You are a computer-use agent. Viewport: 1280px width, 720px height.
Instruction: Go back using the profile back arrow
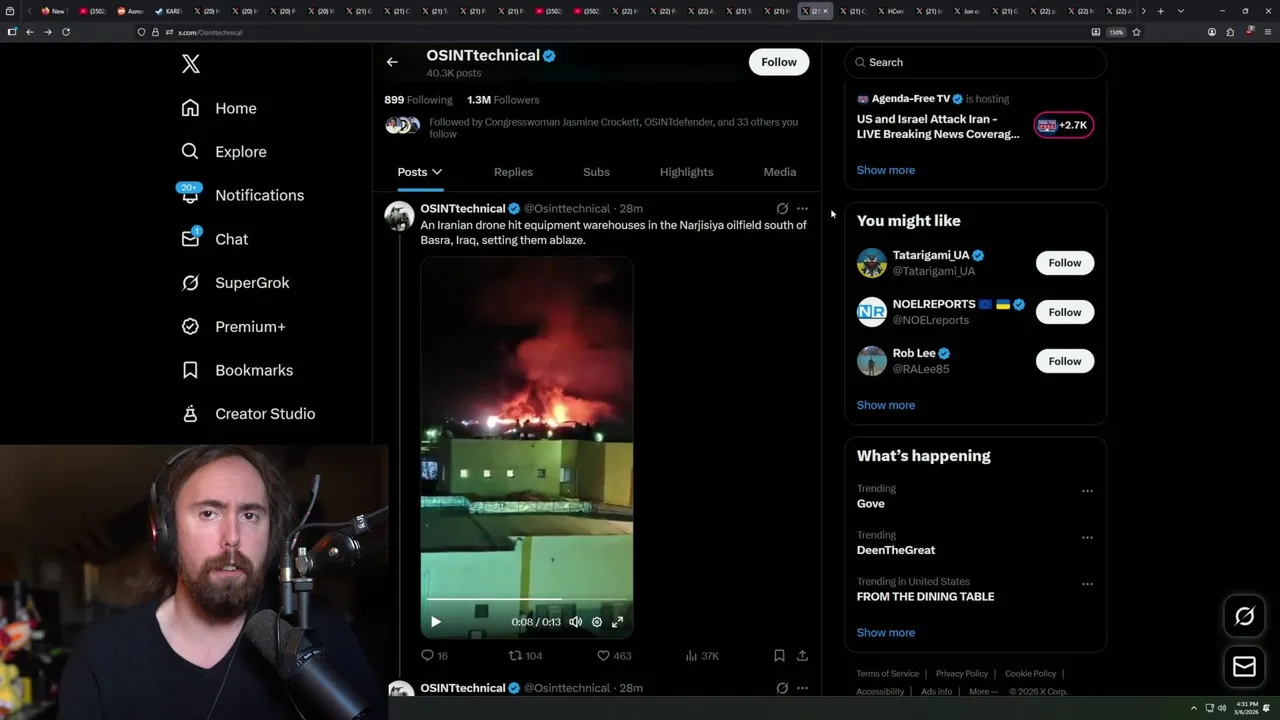pyautogui.click(x=392, y=62)
